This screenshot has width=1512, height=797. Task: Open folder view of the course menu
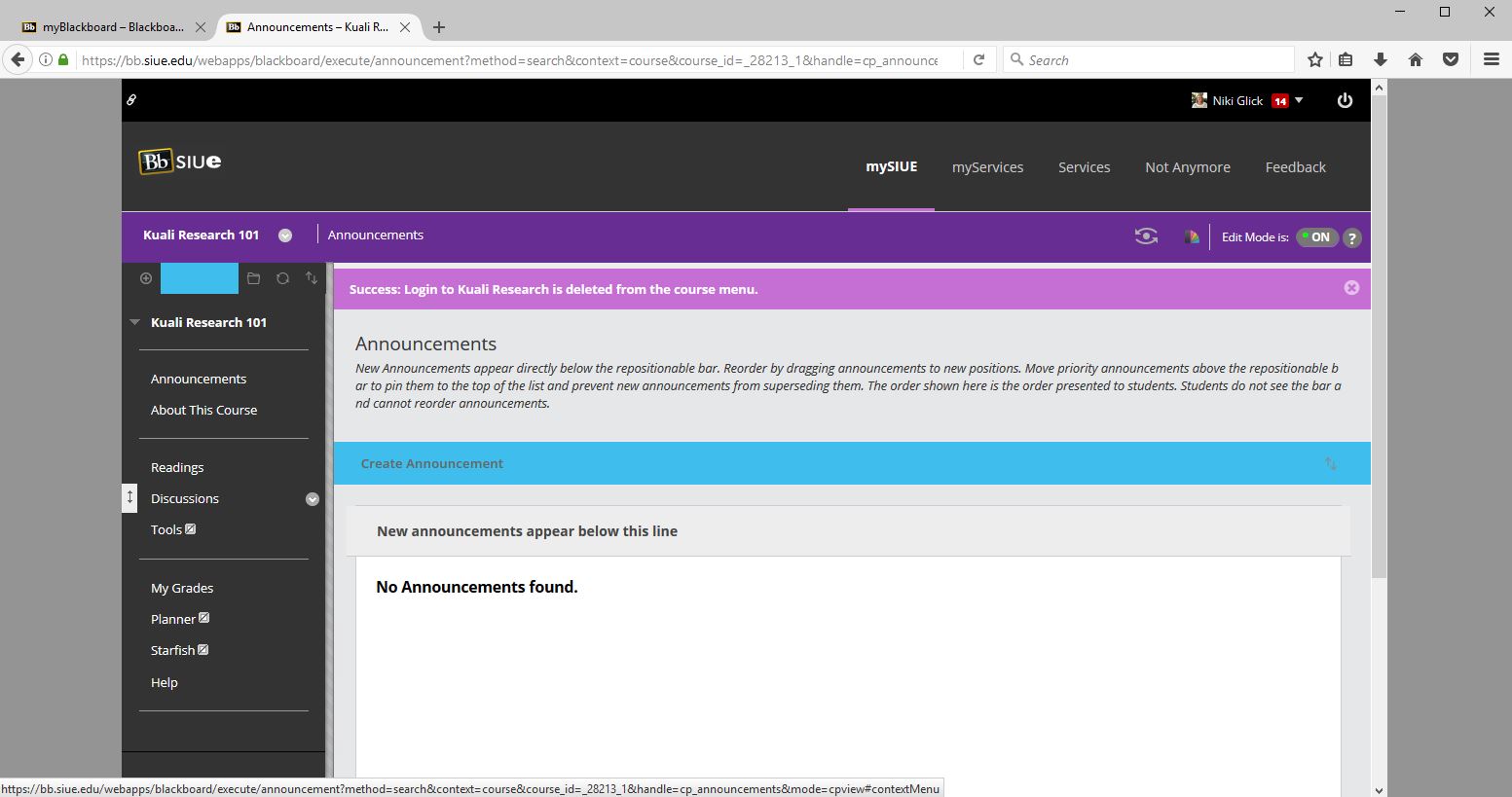tap(253, 278)
